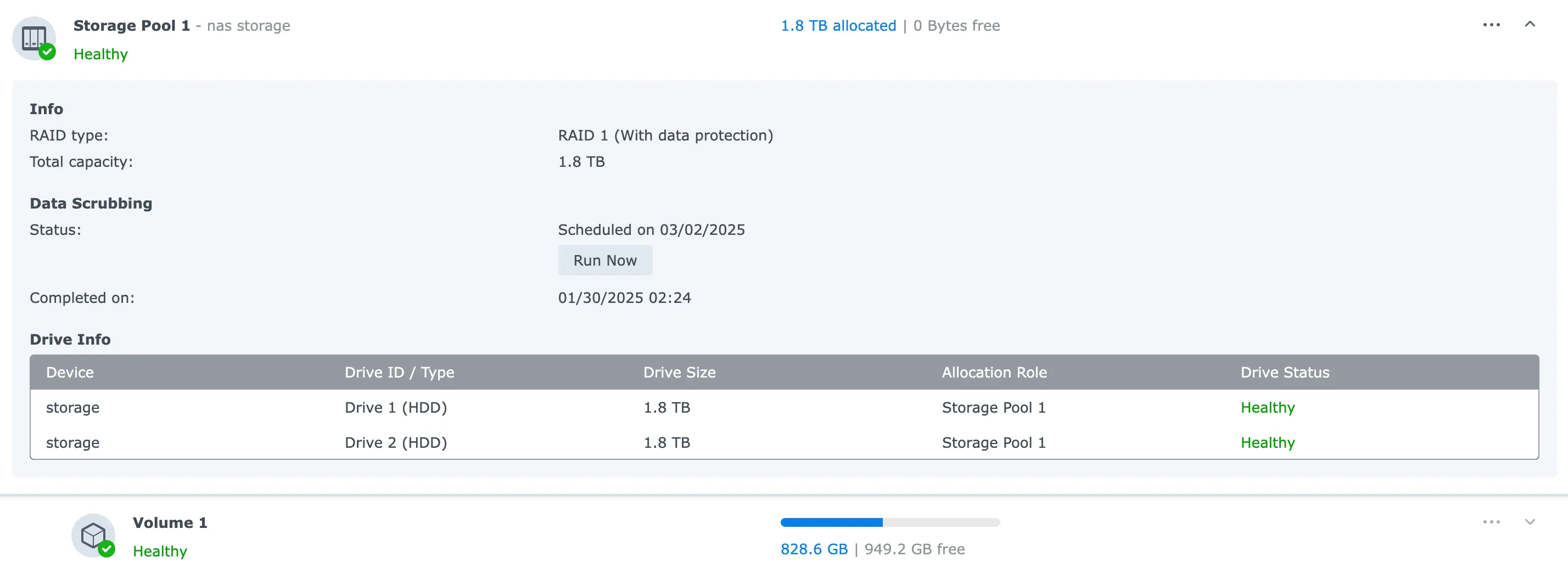Screen dimensions: 1568x574
Task: Open the 828.6 GB usage link
Action: click(x=814, y=548)
